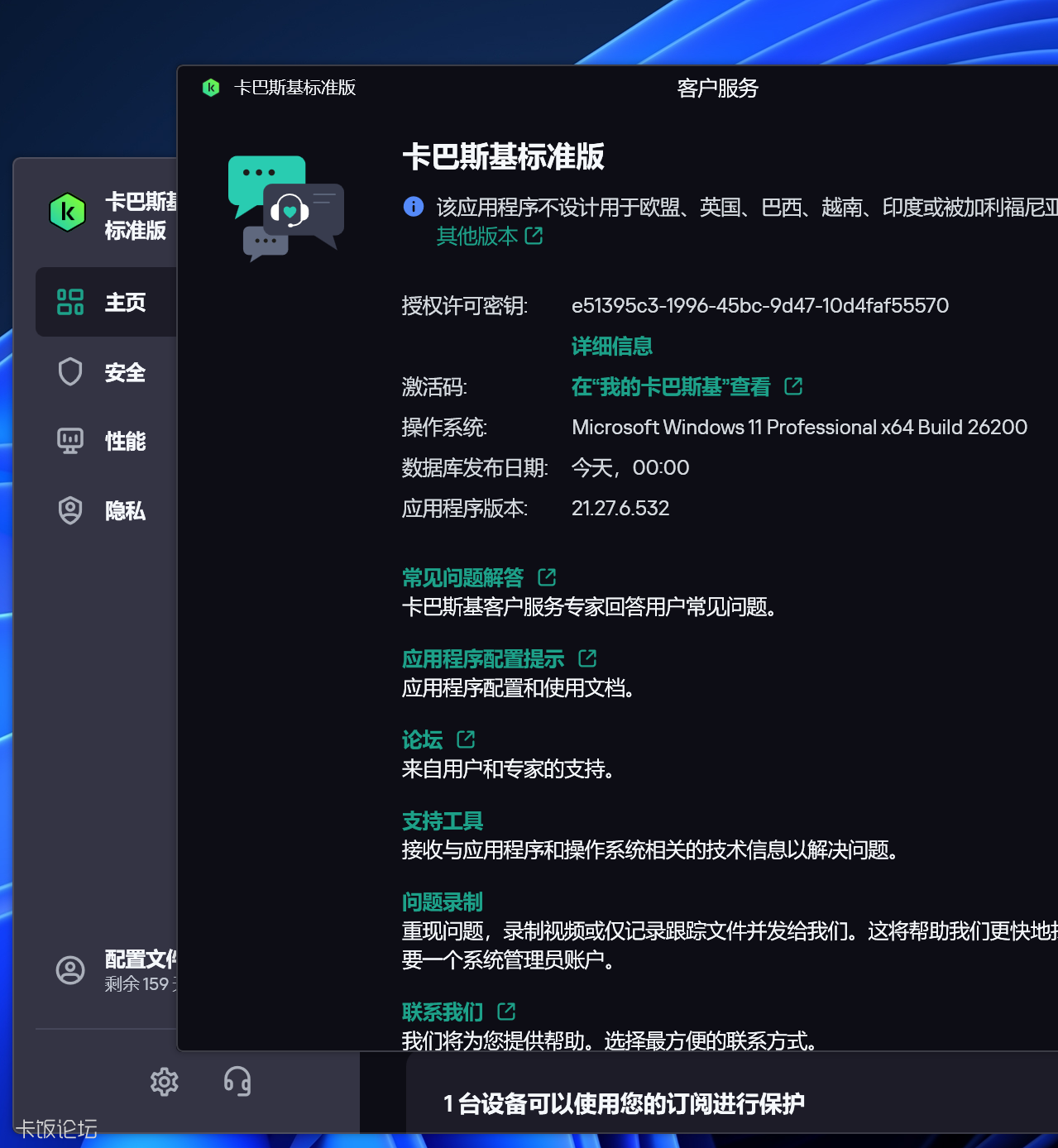Screen dimensions: 1058x1148
Task: Click external-link icon next to 其他版本
Action: 534,237
